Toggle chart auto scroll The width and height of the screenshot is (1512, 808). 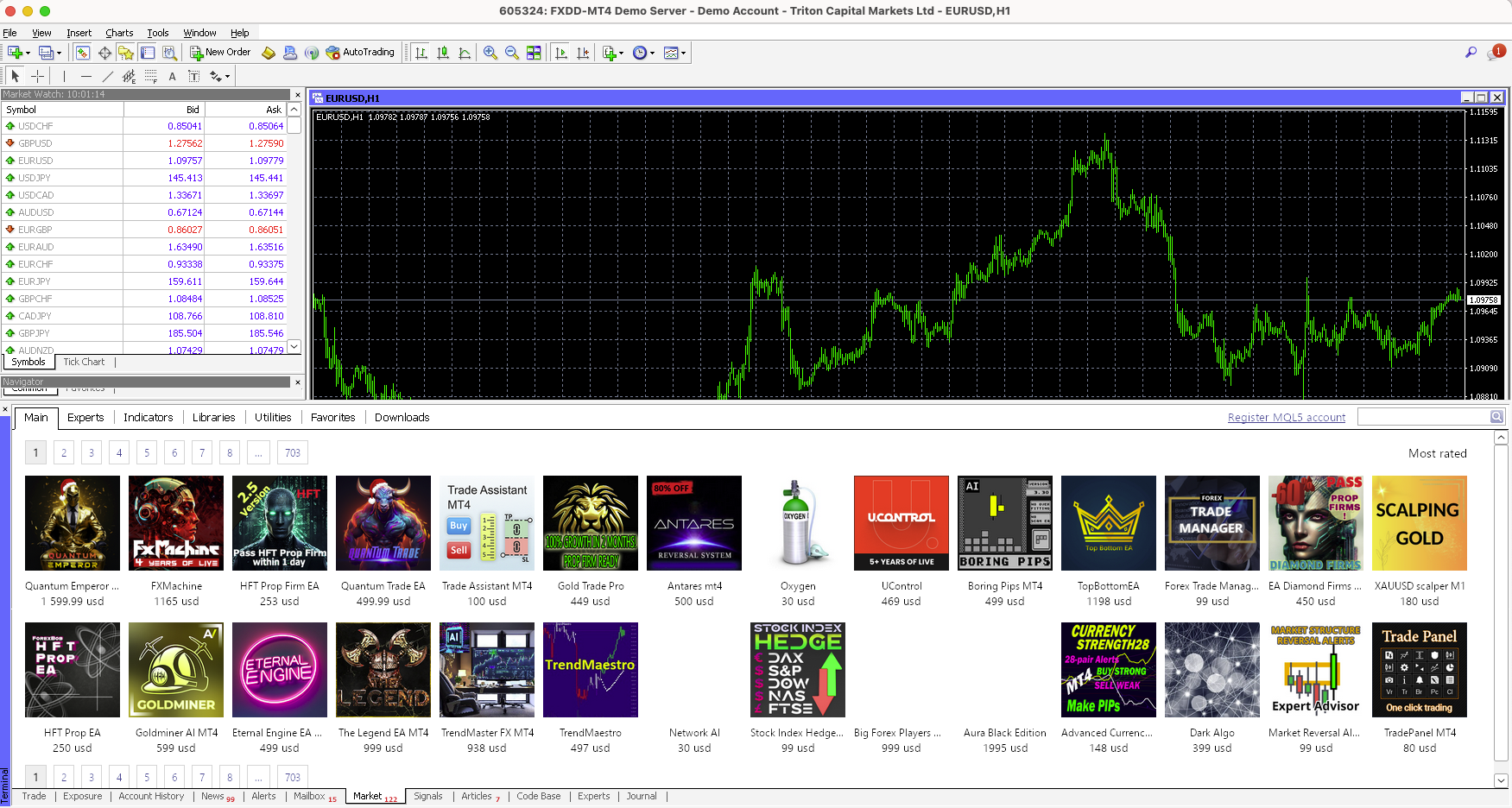(x=561, y=53)
